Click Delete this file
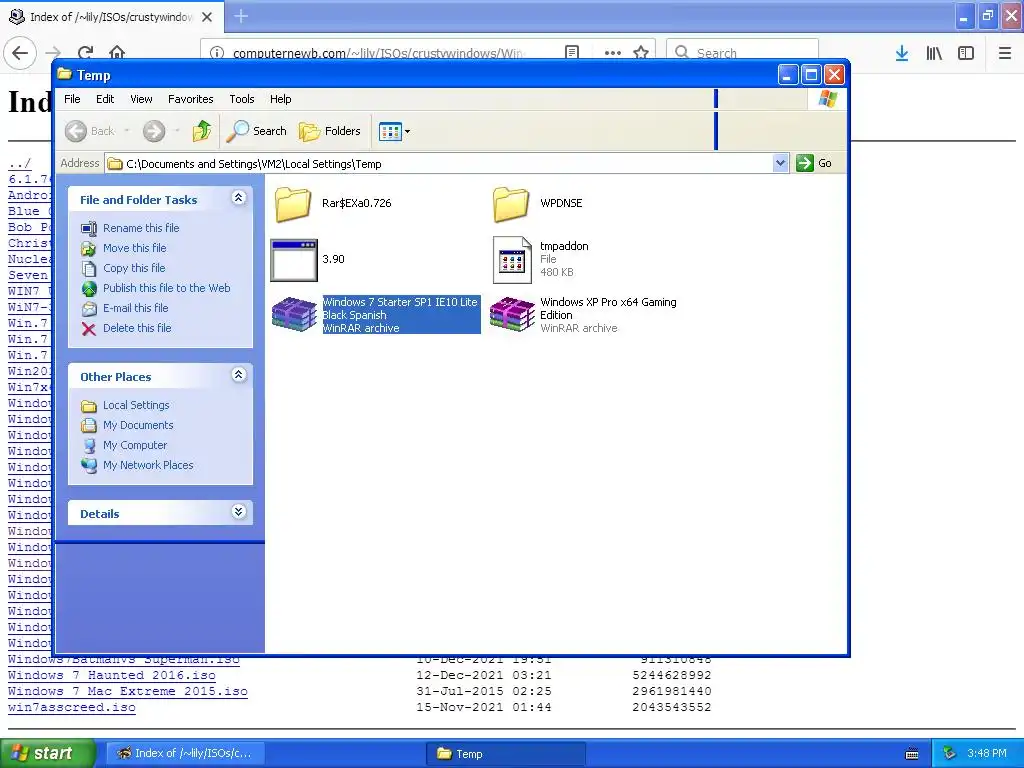Screen dimensions: 1024x768 click(x=137, y=328)
